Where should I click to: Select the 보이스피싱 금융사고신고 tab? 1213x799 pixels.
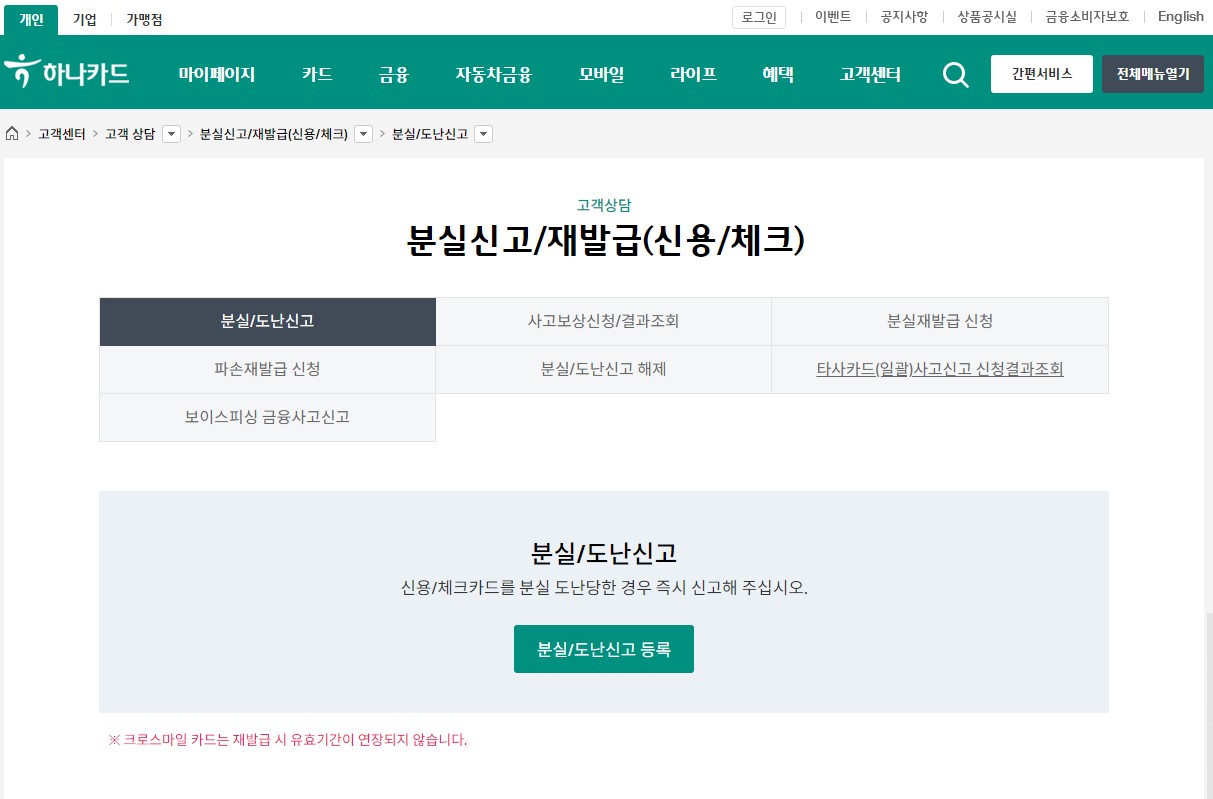[267, 417]
